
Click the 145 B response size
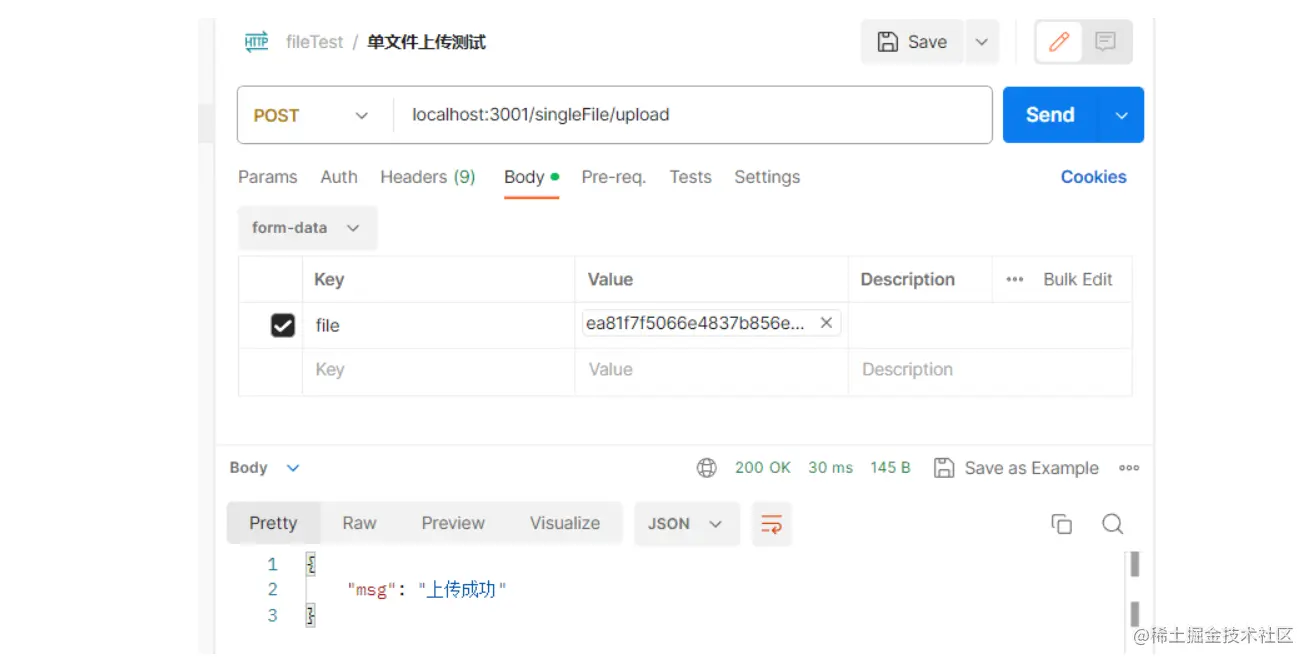[890, 468]
